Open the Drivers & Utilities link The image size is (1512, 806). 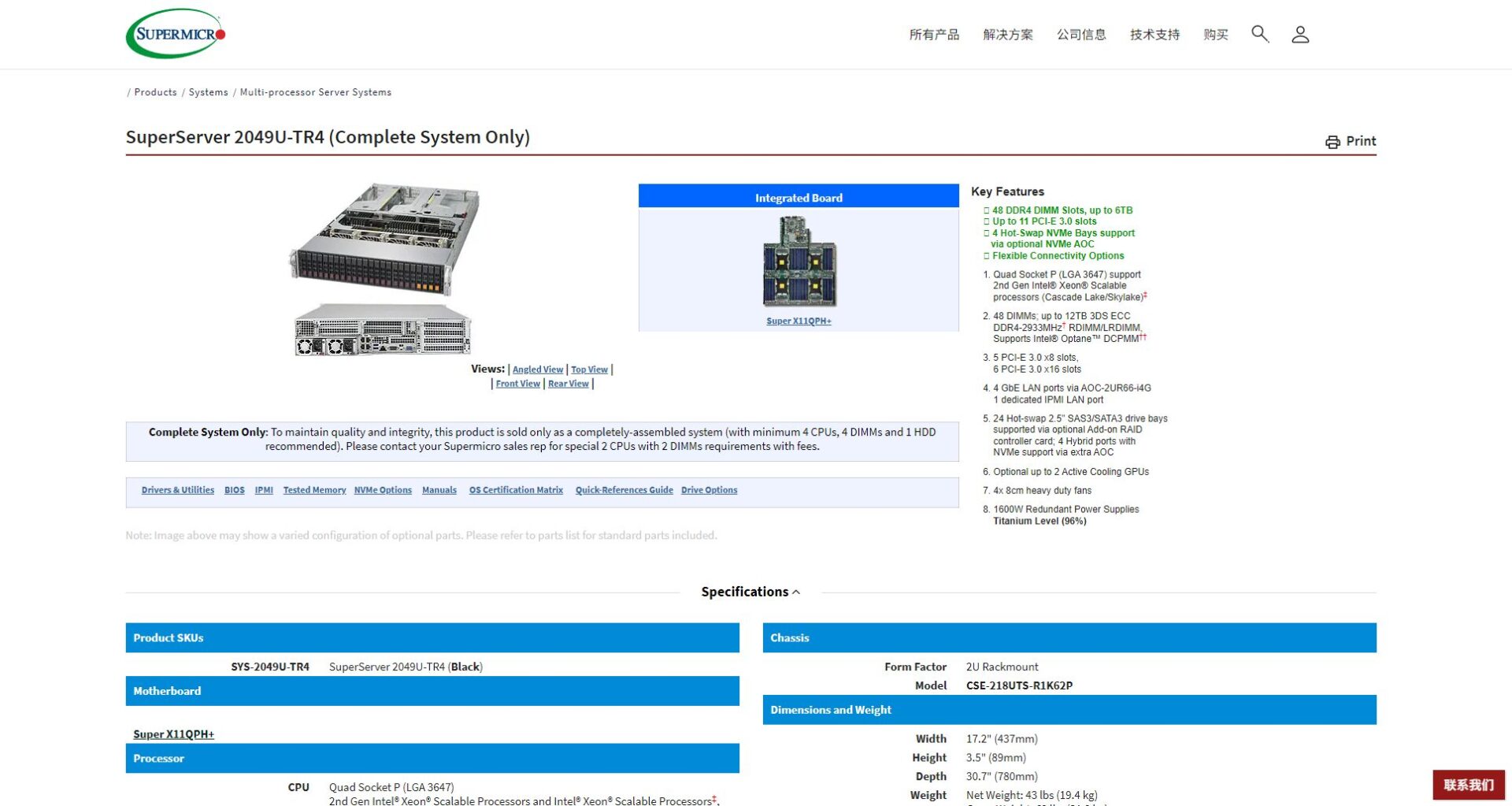177,490
